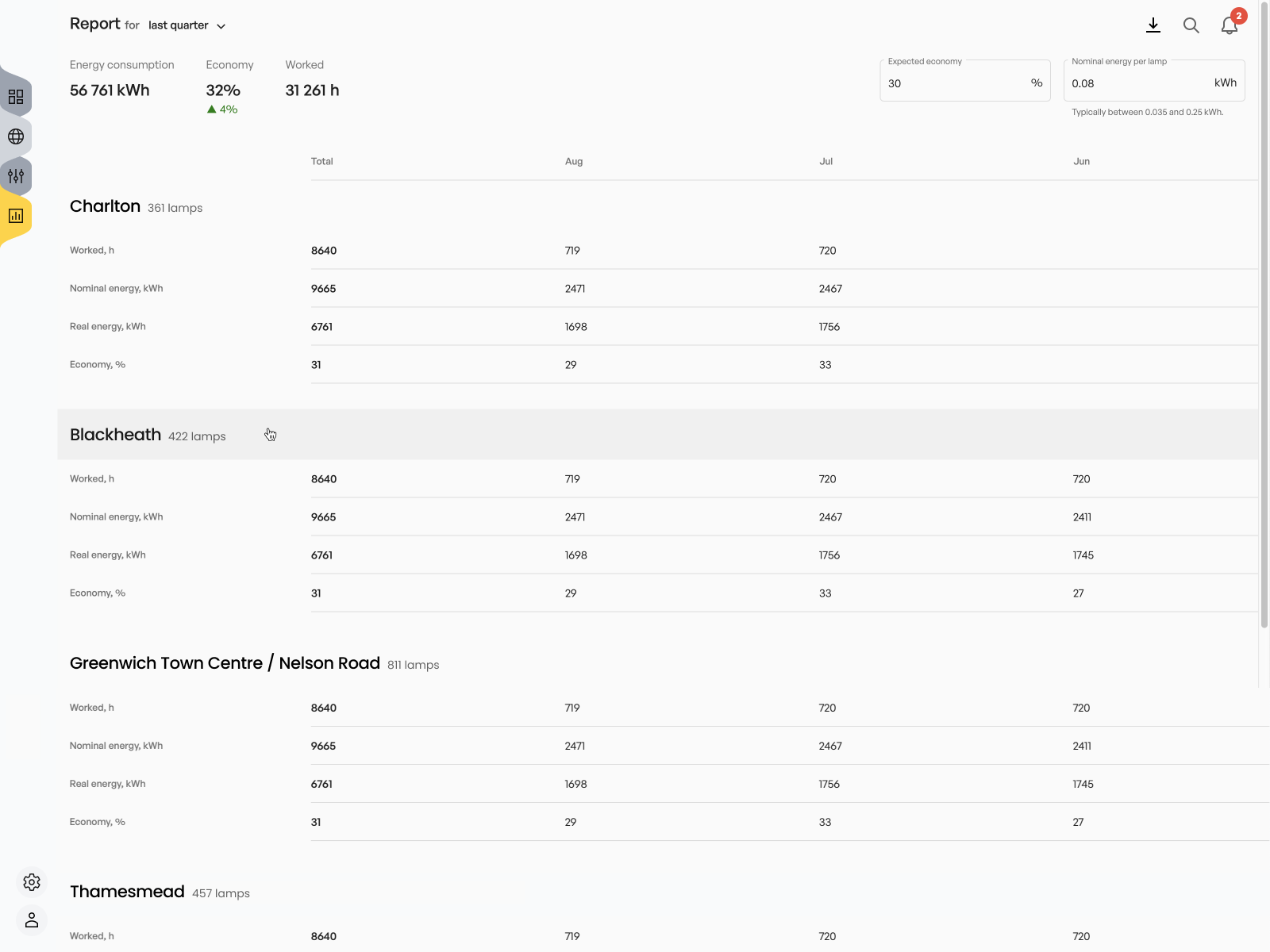This screenshot has width=1270, height=952.
Task: Open the user profile icon
Action: [x=32, y=920]
